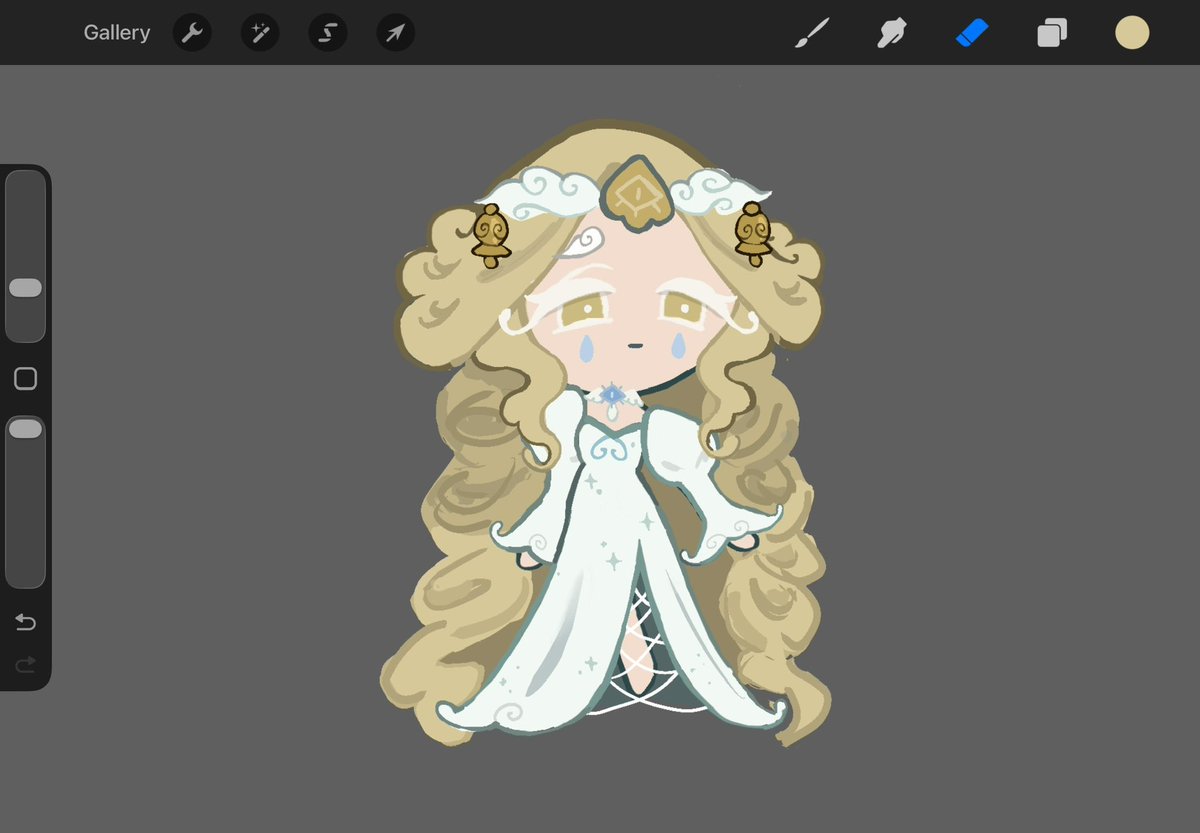Activate the Selection tool
The height and width of the screenshot is (833, 1200).
tap(327, 33)
